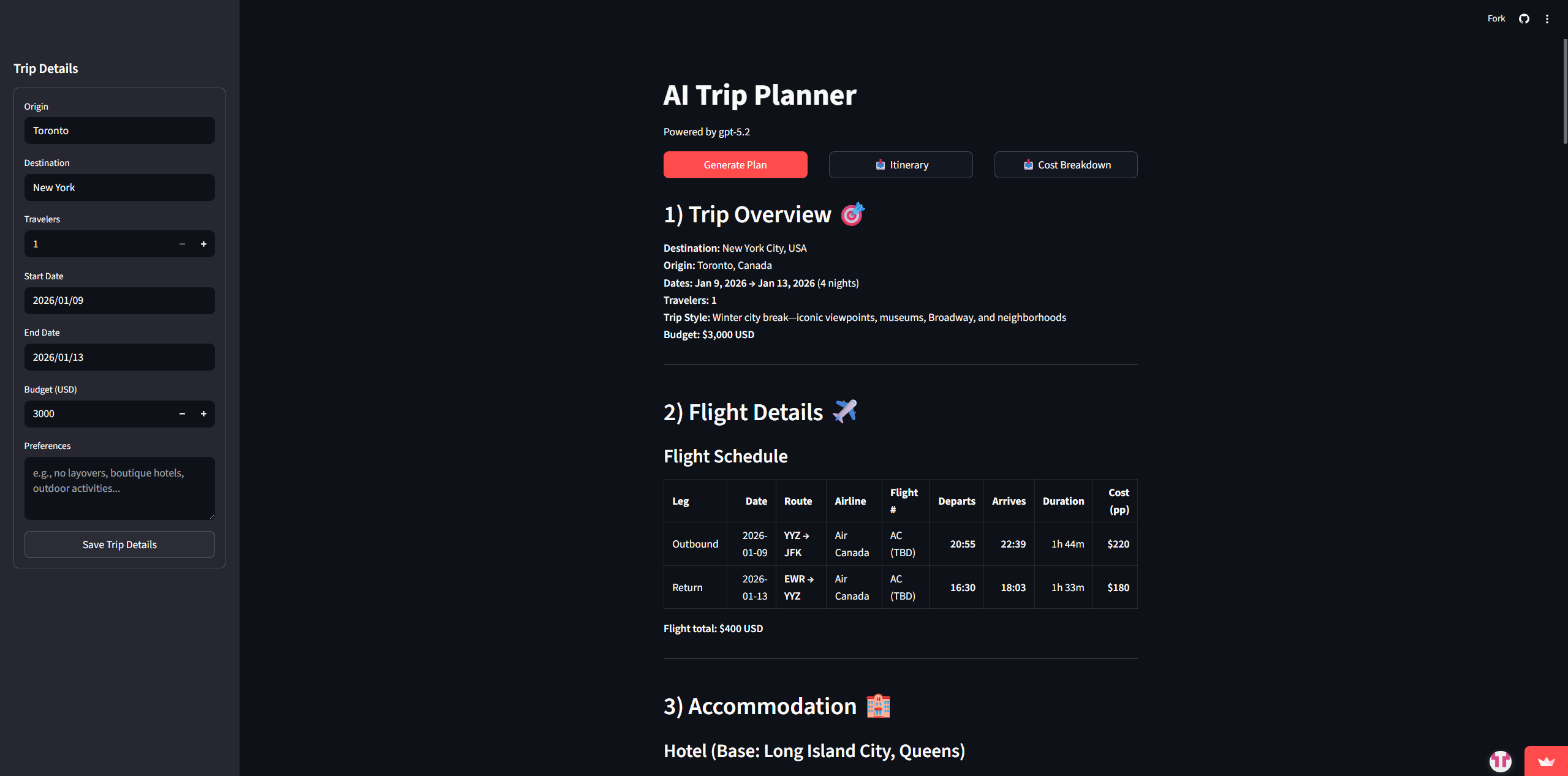1568x776 pixels.
Task: Click the page's vertical scrollbar
Action: [x=1564, y=92]
